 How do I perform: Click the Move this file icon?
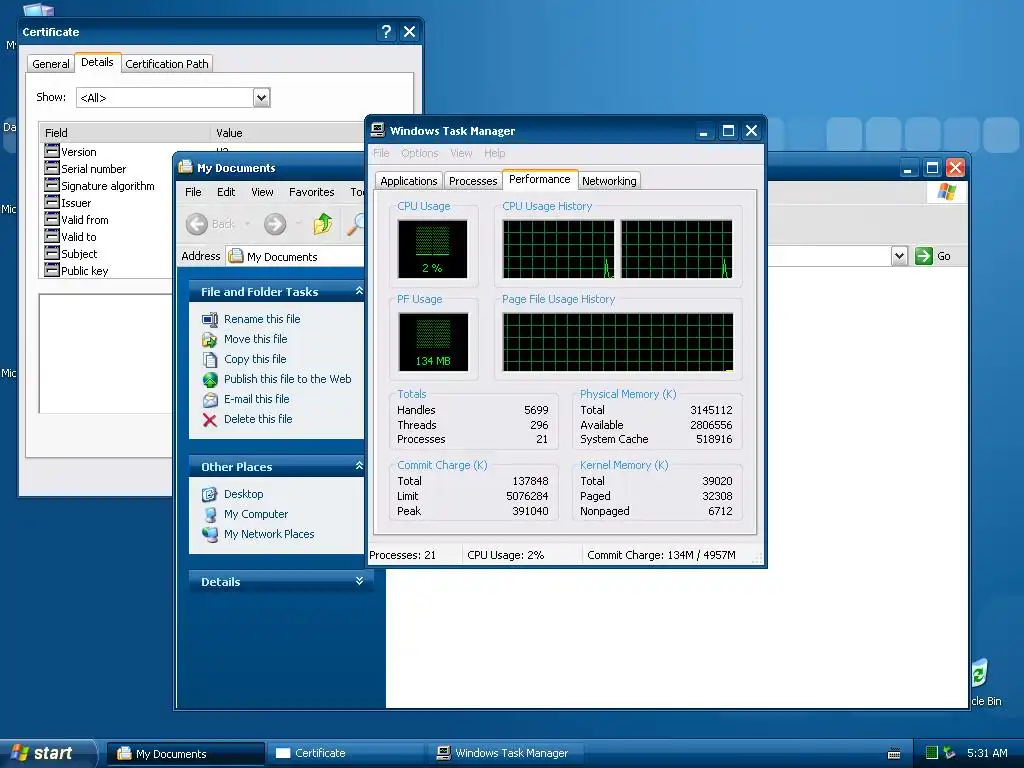click(x=210, y=340)
